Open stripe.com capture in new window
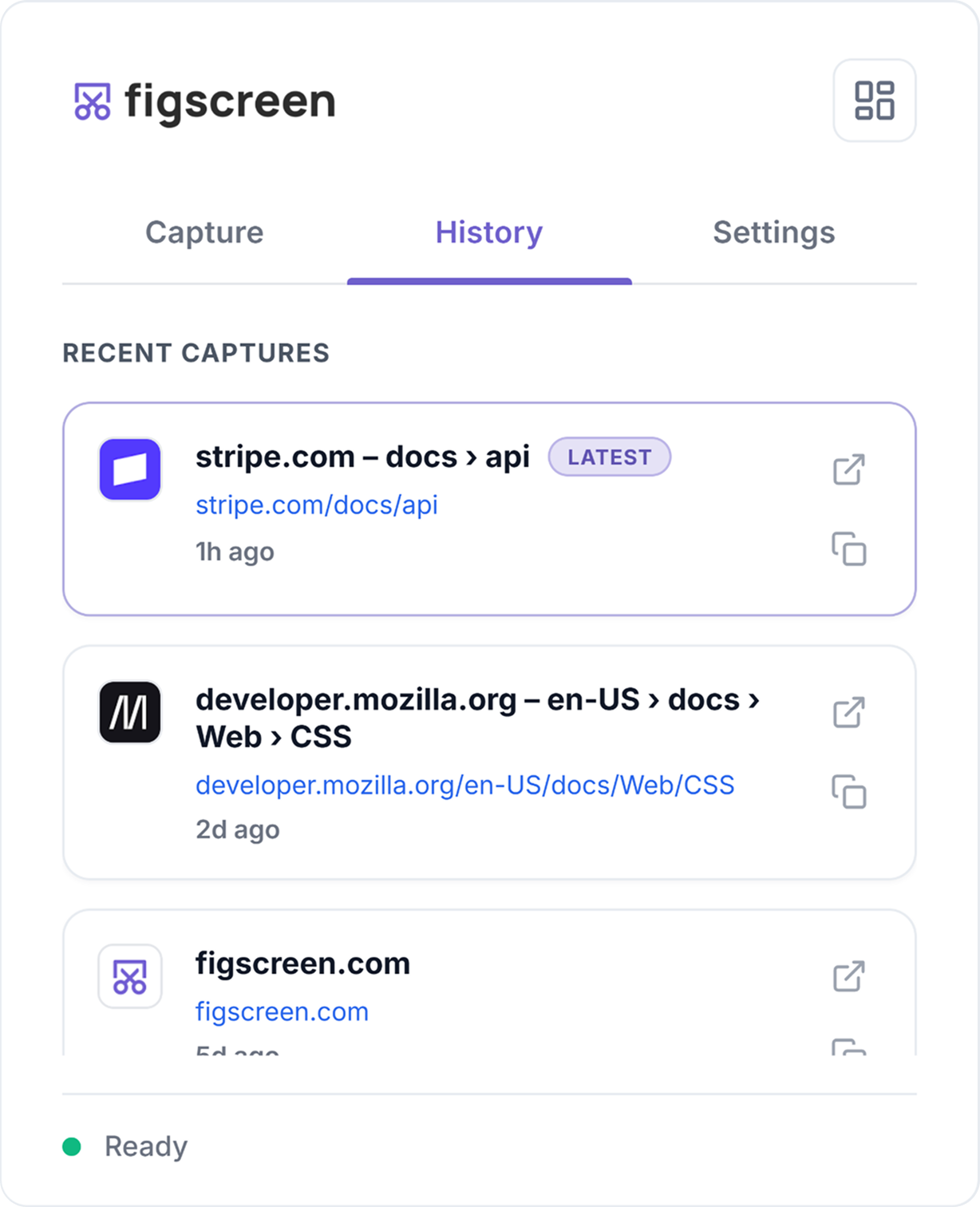Screen dimensions: 980x1207 (849, 469)
